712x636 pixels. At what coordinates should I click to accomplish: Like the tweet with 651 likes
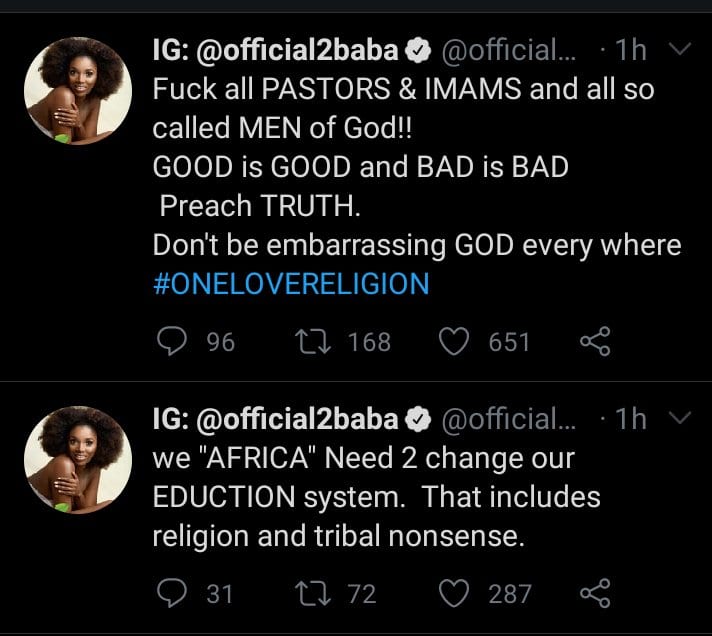pos(456,343)
